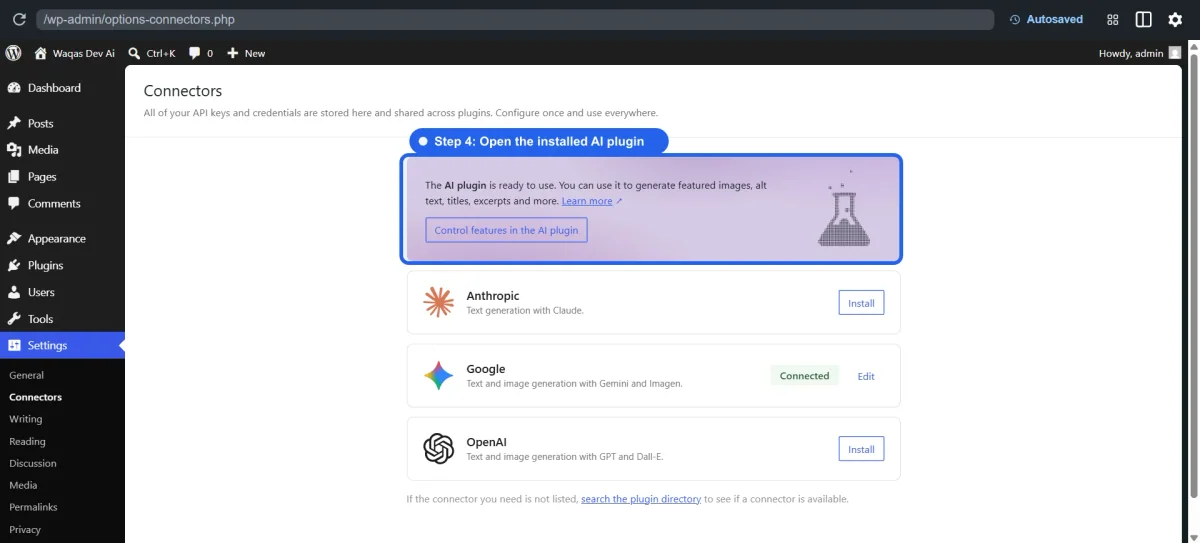The width and height of the screenshot is (1200, 543).
Task: Click the Anthropic connector title
Action: tap(493, 296)
